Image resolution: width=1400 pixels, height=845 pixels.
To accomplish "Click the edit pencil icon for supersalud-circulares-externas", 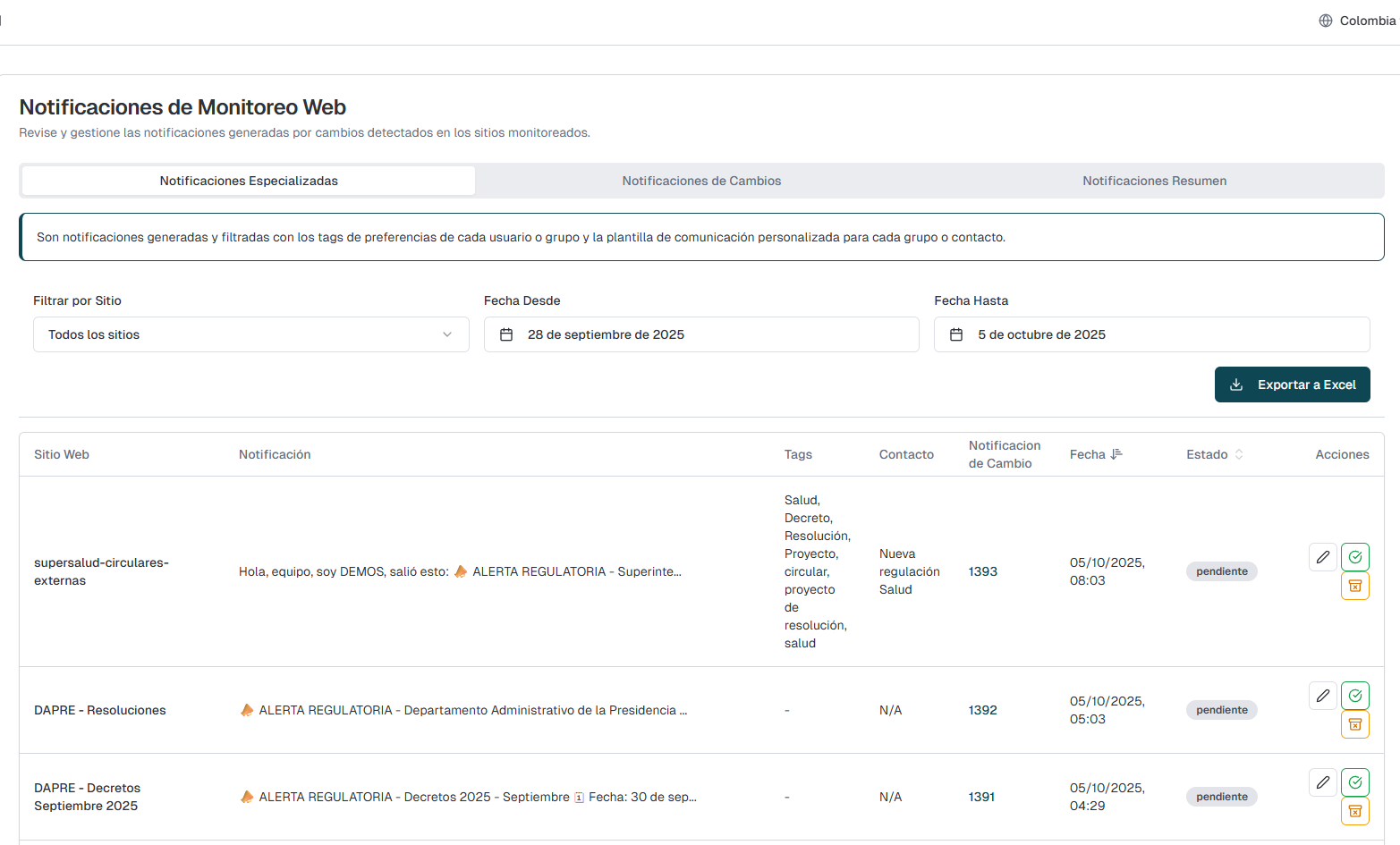I will (1322, 557).
